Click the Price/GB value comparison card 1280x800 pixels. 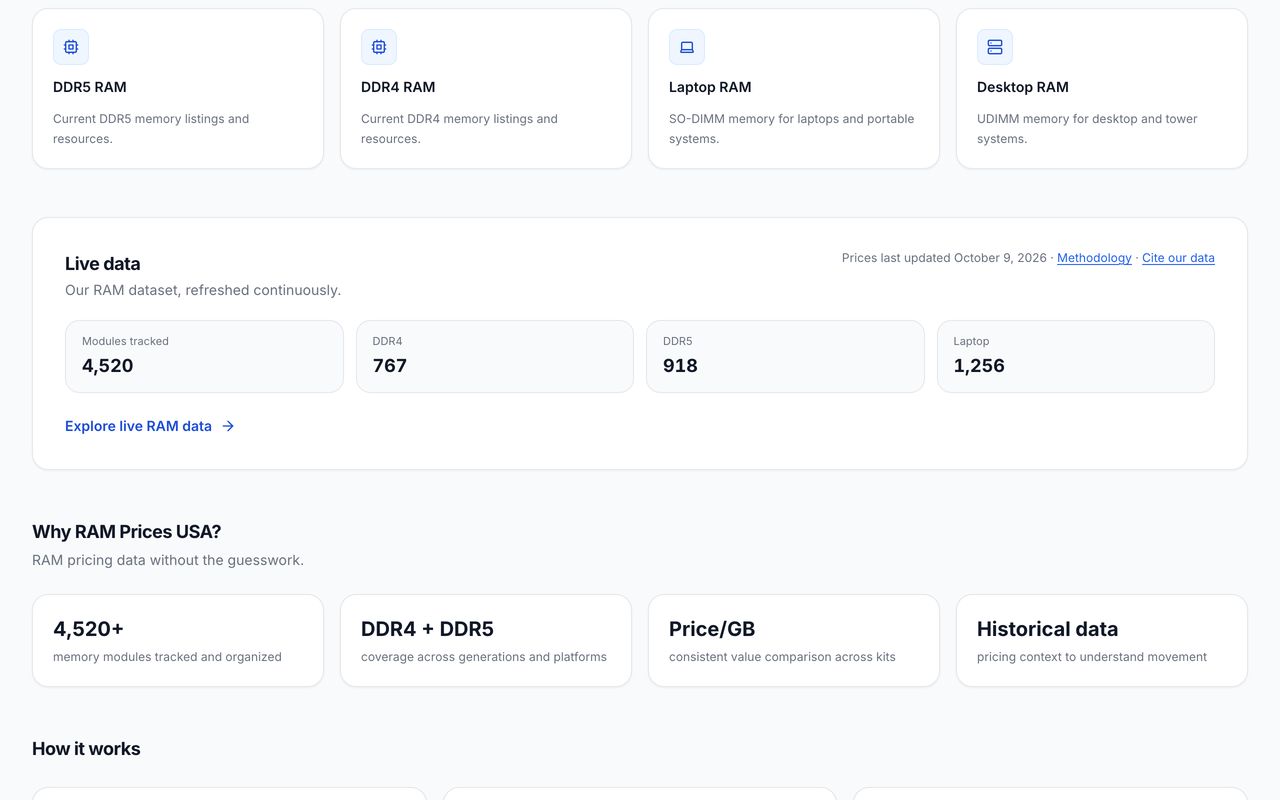coord(794,641)
